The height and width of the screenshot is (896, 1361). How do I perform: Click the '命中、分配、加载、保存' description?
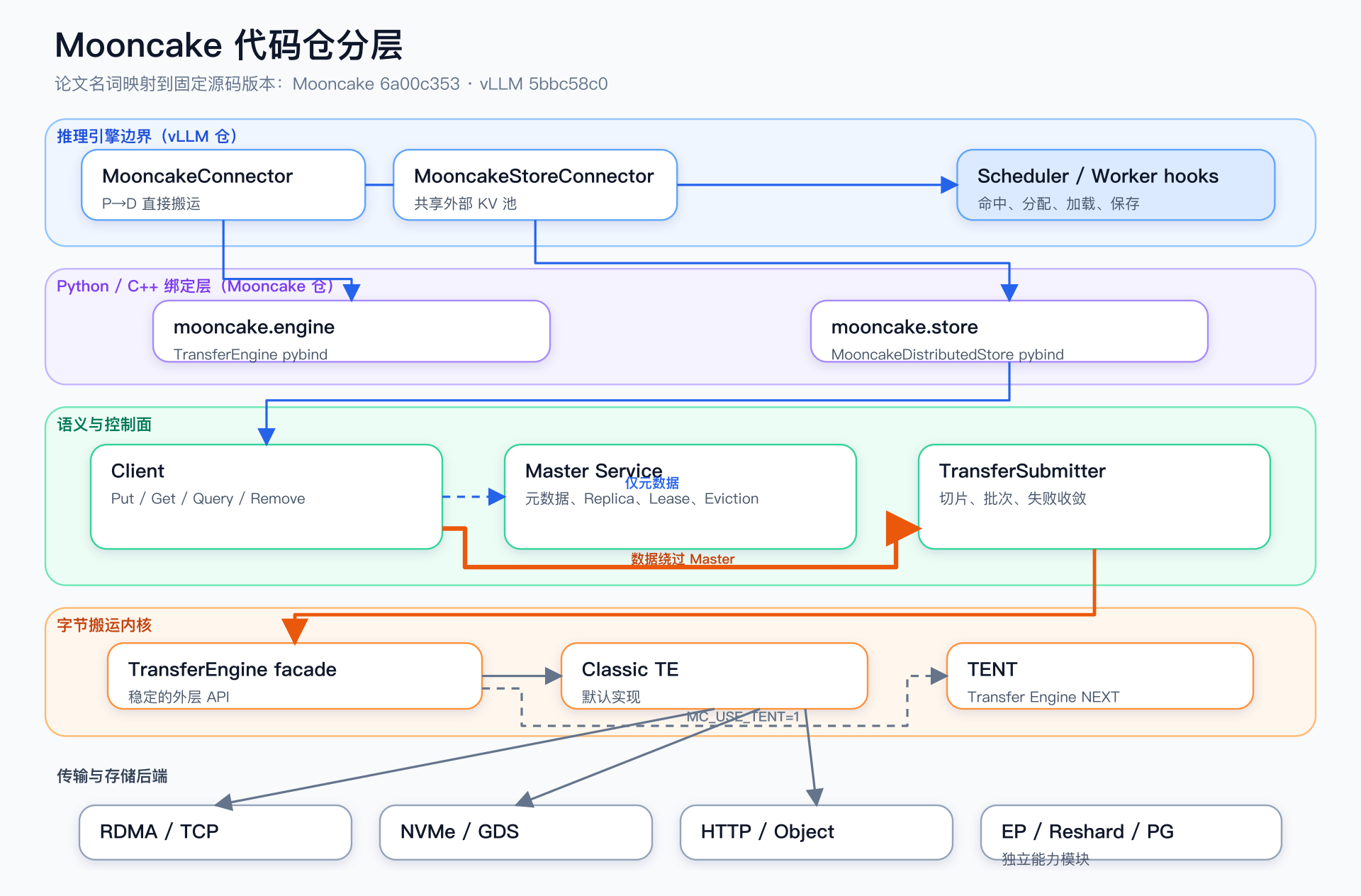pos(1058,204)
